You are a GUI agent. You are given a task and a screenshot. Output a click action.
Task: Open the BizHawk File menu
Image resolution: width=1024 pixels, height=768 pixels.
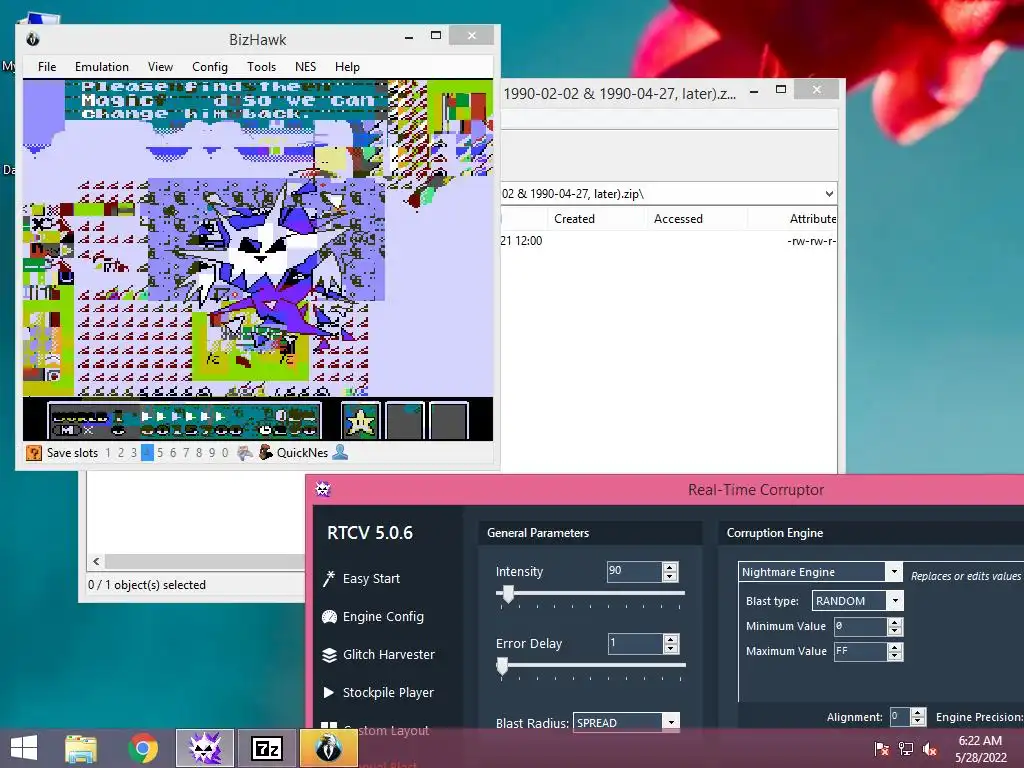pyautogui.click(x=47, y=67)
